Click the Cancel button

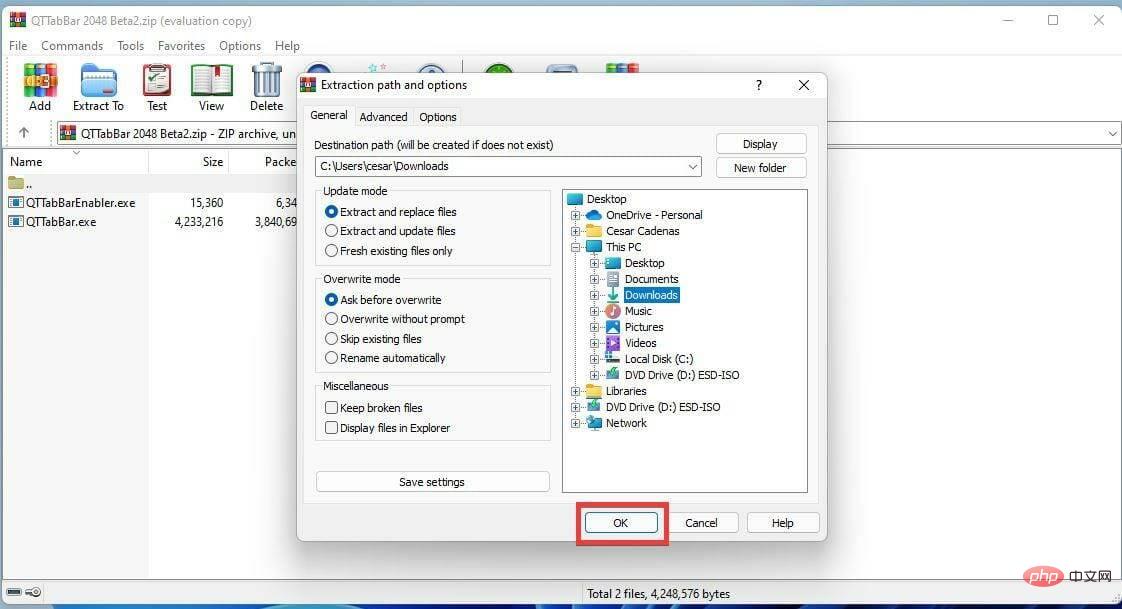[701, 522]
